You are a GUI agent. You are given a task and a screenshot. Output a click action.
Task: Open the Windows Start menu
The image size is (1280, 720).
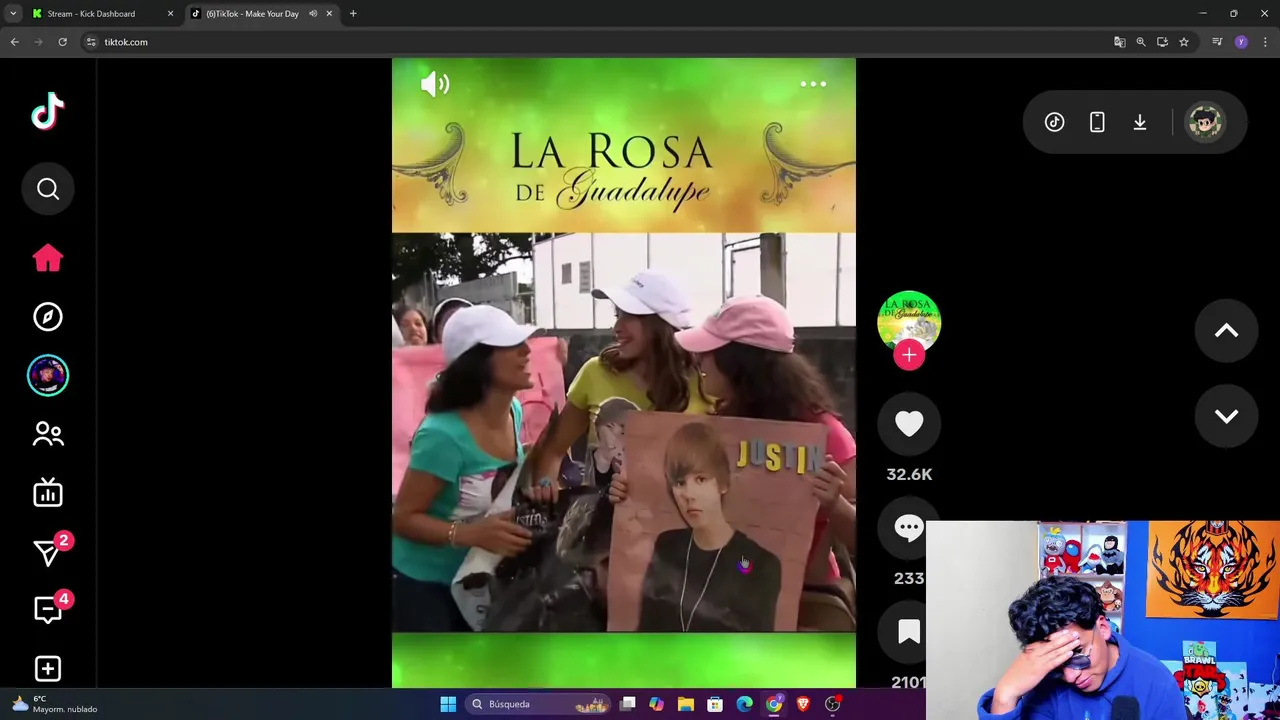pyautogui.click(x=448, y=704)
